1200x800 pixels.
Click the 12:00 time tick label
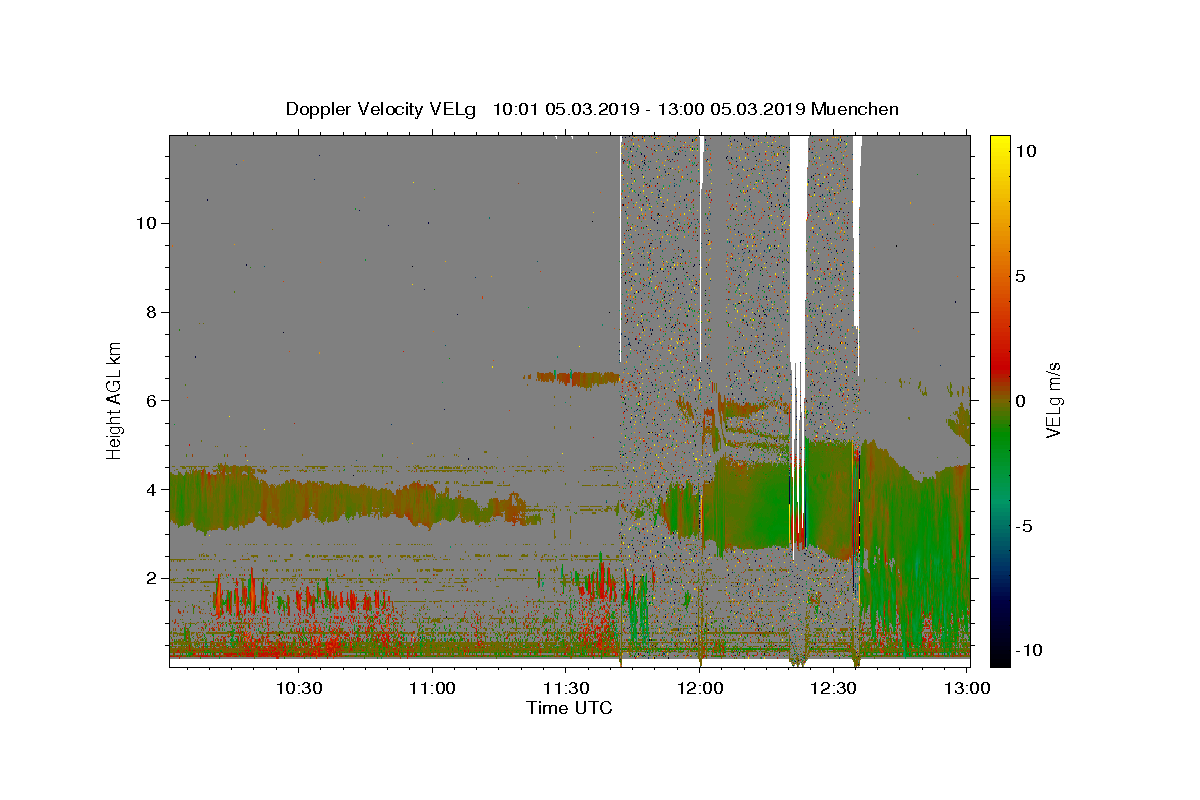point(700,688)
